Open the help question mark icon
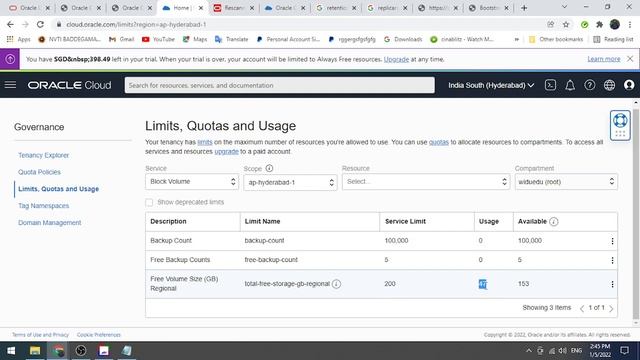 pos(589,85)
